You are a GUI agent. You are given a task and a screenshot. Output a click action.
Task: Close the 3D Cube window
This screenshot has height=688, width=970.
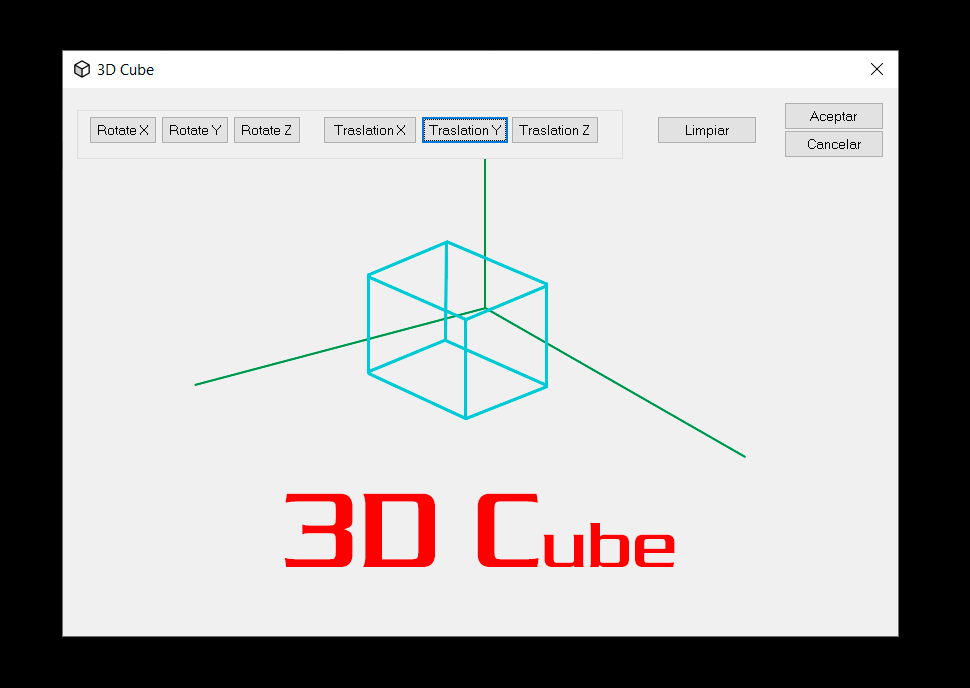tap(877, 69)
